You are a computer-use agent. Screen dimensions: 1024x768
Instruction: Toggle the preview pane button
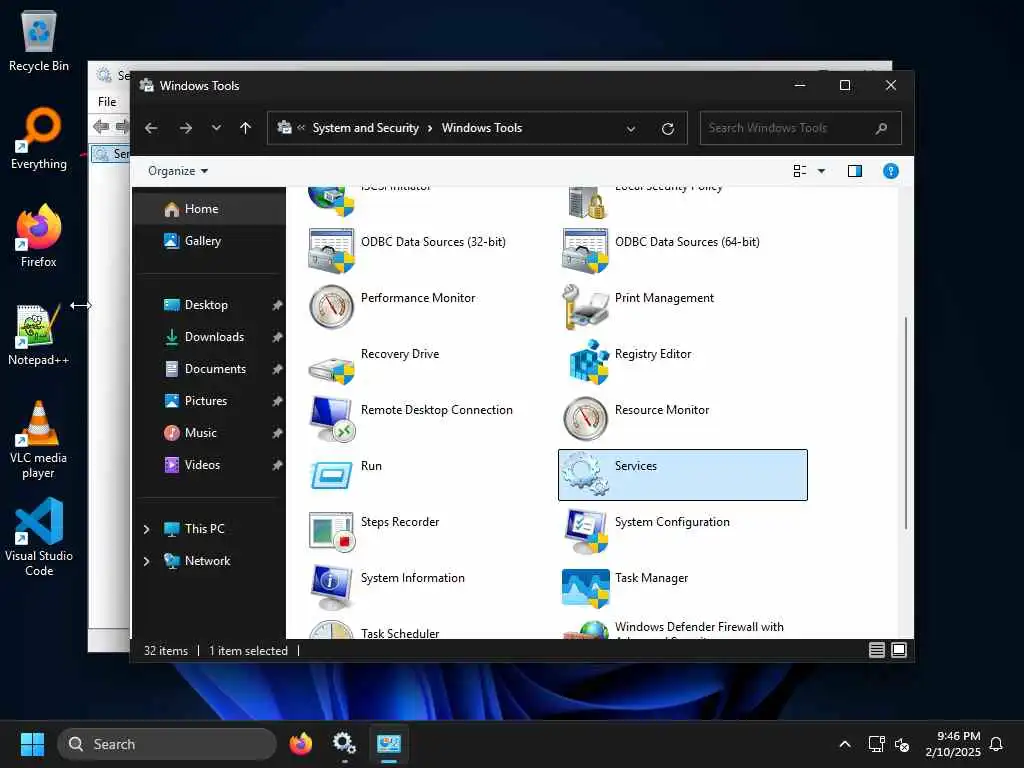point(855,171)
